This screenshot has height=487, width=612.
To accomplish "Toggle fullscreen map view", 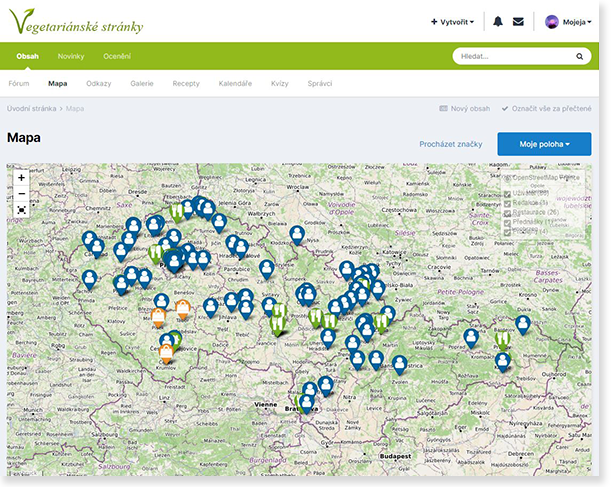I will click(x=21, y=210).
